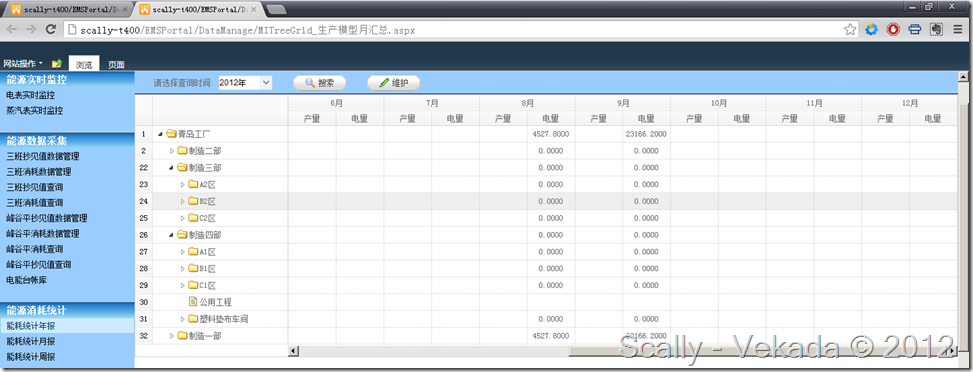
Task: Click the B1区 folder icon
Action: (x=193, y=268)
